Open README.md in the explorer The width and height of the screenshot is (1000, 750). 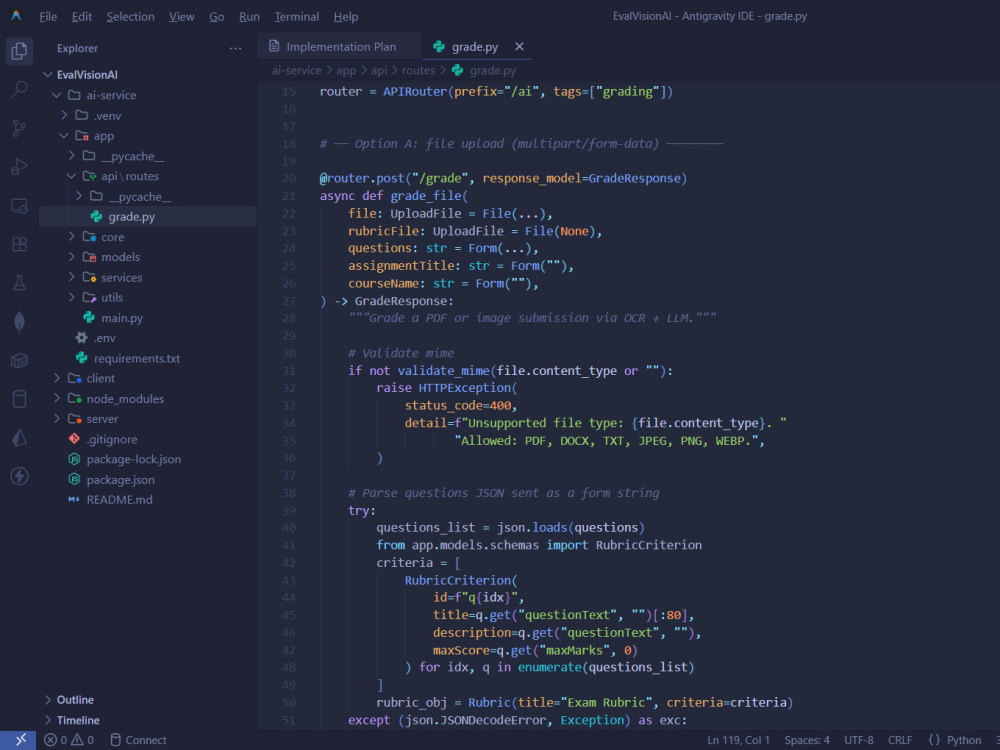119,499
